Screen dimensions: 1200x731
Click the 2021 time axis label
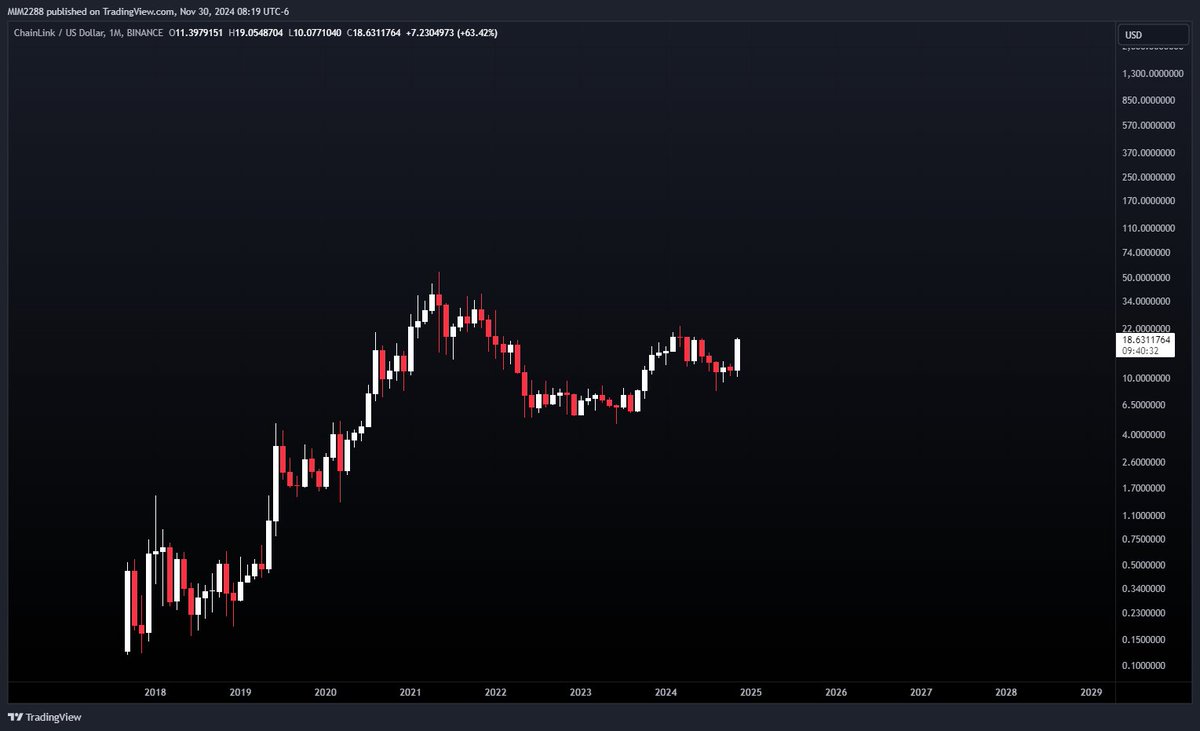click(410, 692)
